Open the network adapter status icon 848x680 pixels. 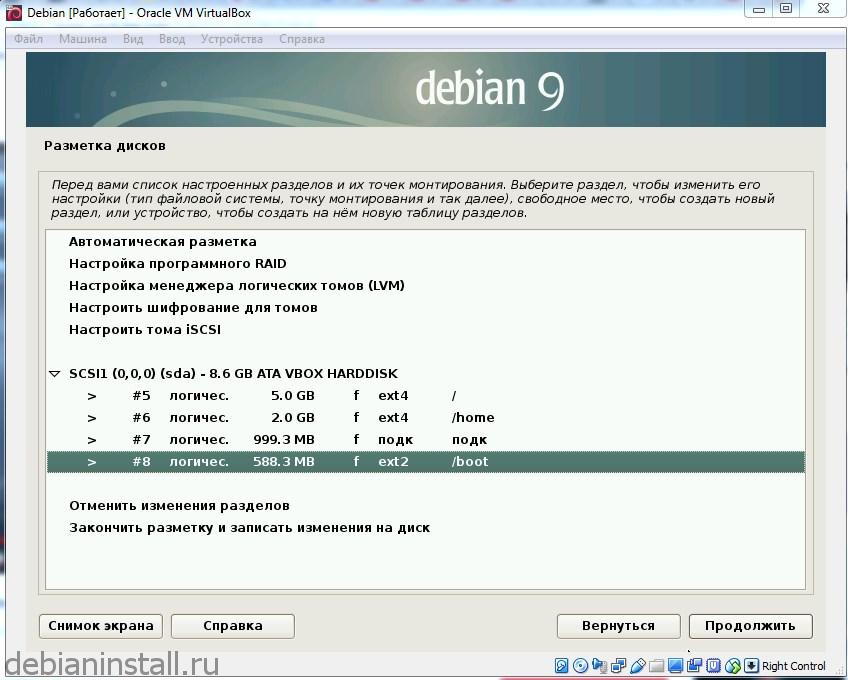click(x=618, y=666)
